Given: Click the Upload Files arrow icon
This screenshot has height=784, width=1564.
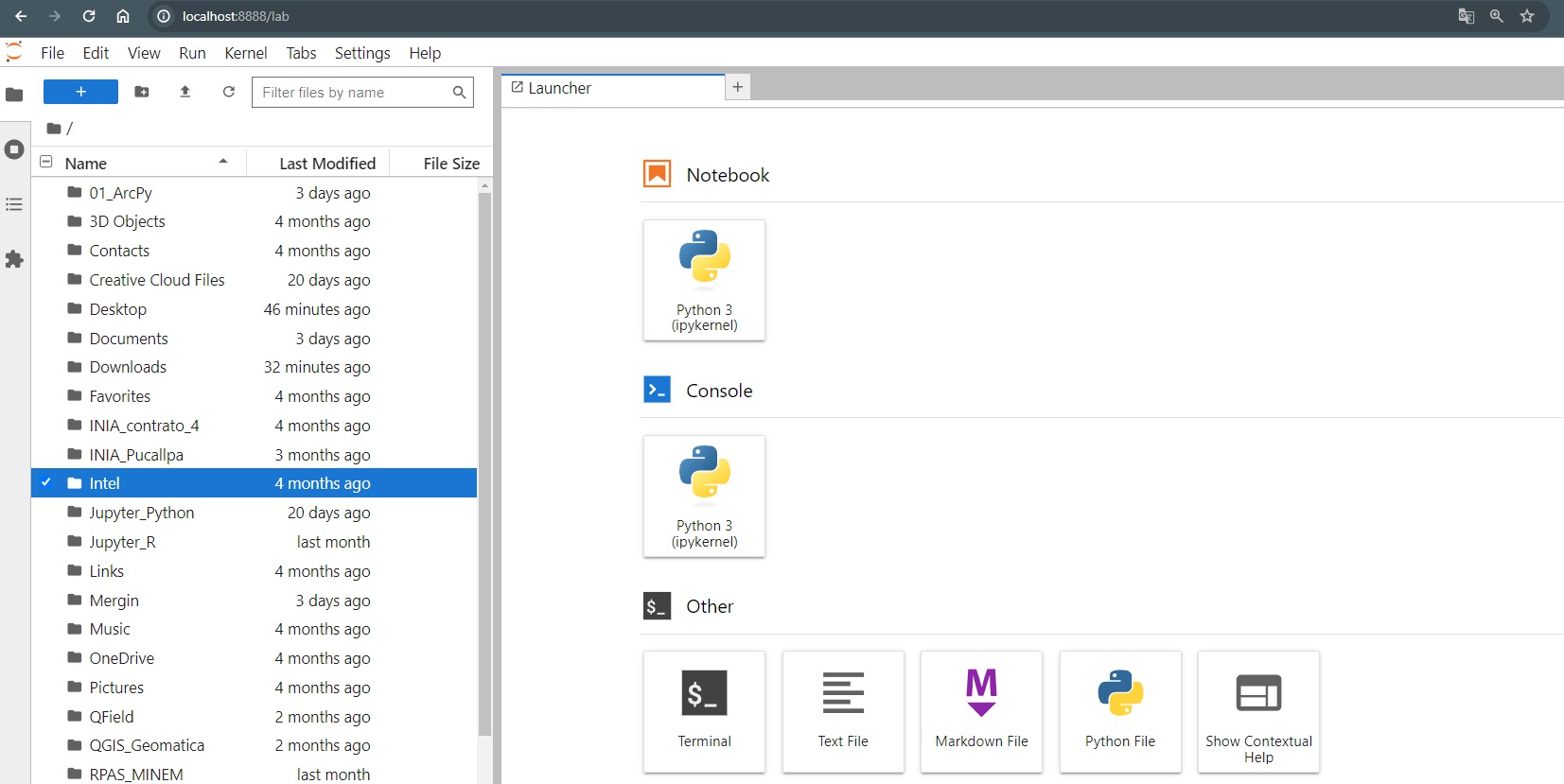Looking at the screenshot, I should [x=185, y=92].
